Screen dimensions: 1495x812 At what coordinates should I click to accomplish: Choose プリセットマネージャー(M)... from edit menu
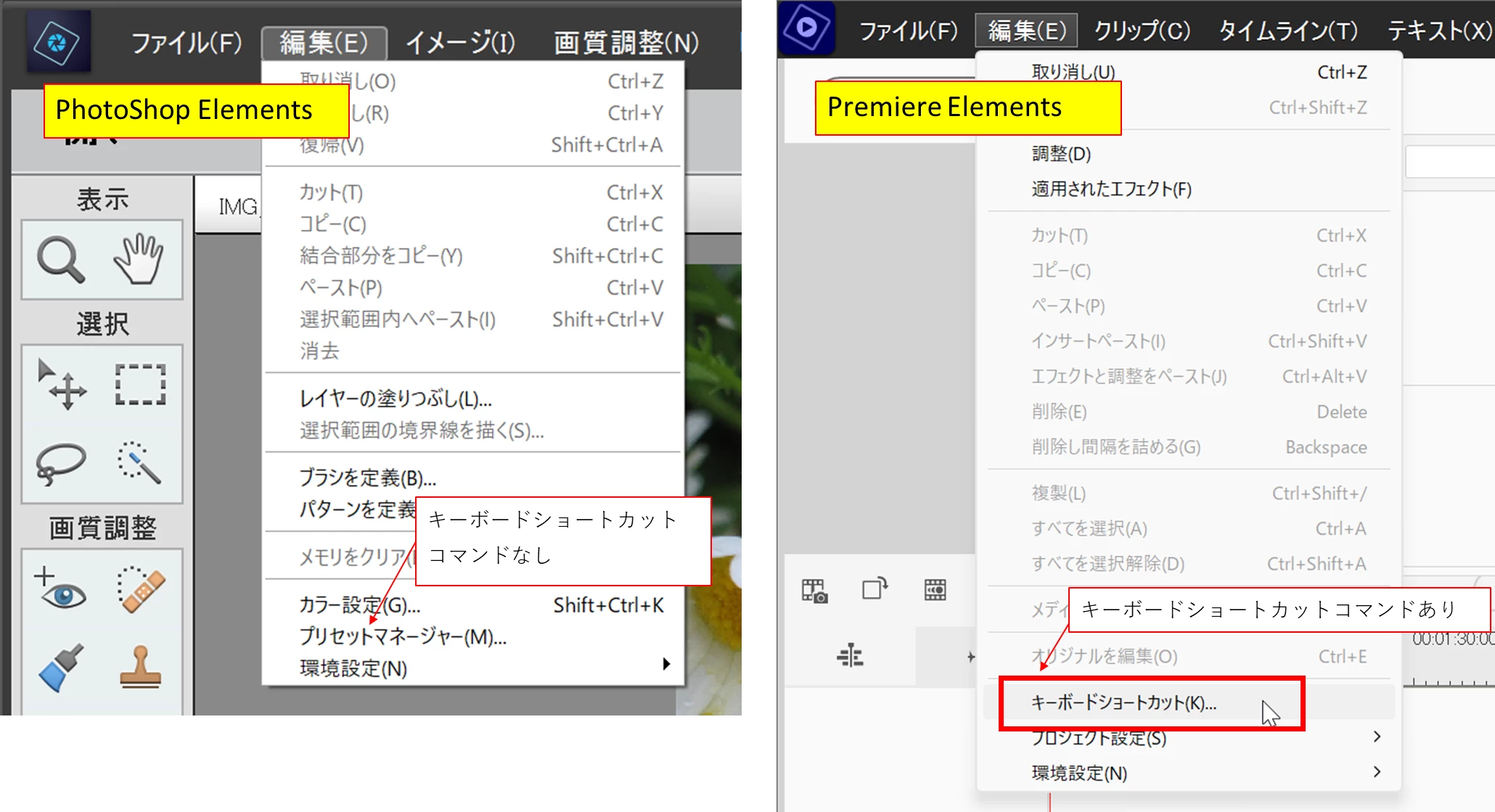pos(403,636)
